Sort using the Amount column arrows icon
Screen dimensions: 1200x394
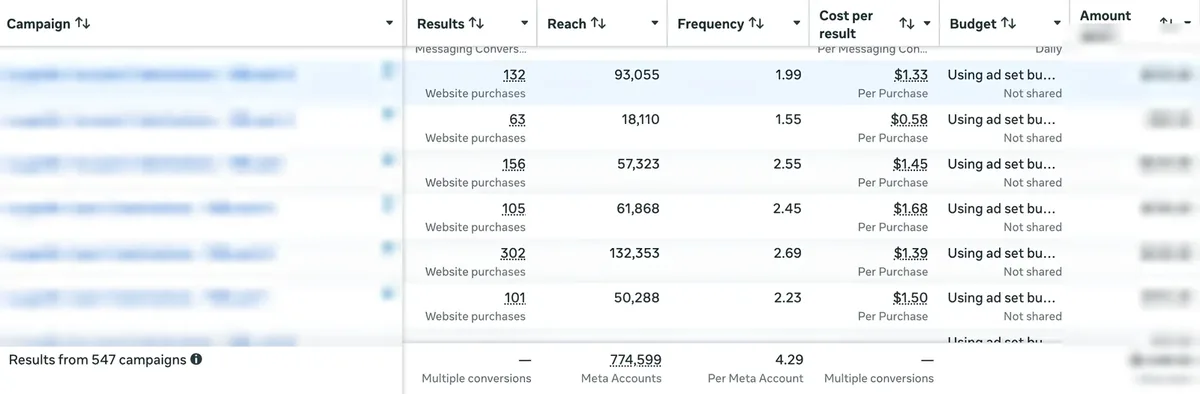click(x=1166, y=22)
